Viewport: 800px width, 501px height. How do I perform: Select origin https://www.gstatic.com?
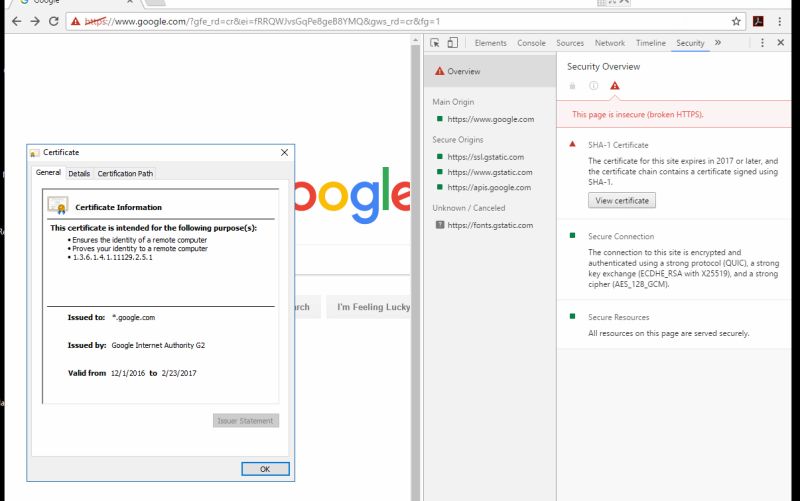click(x=489, y=172)
